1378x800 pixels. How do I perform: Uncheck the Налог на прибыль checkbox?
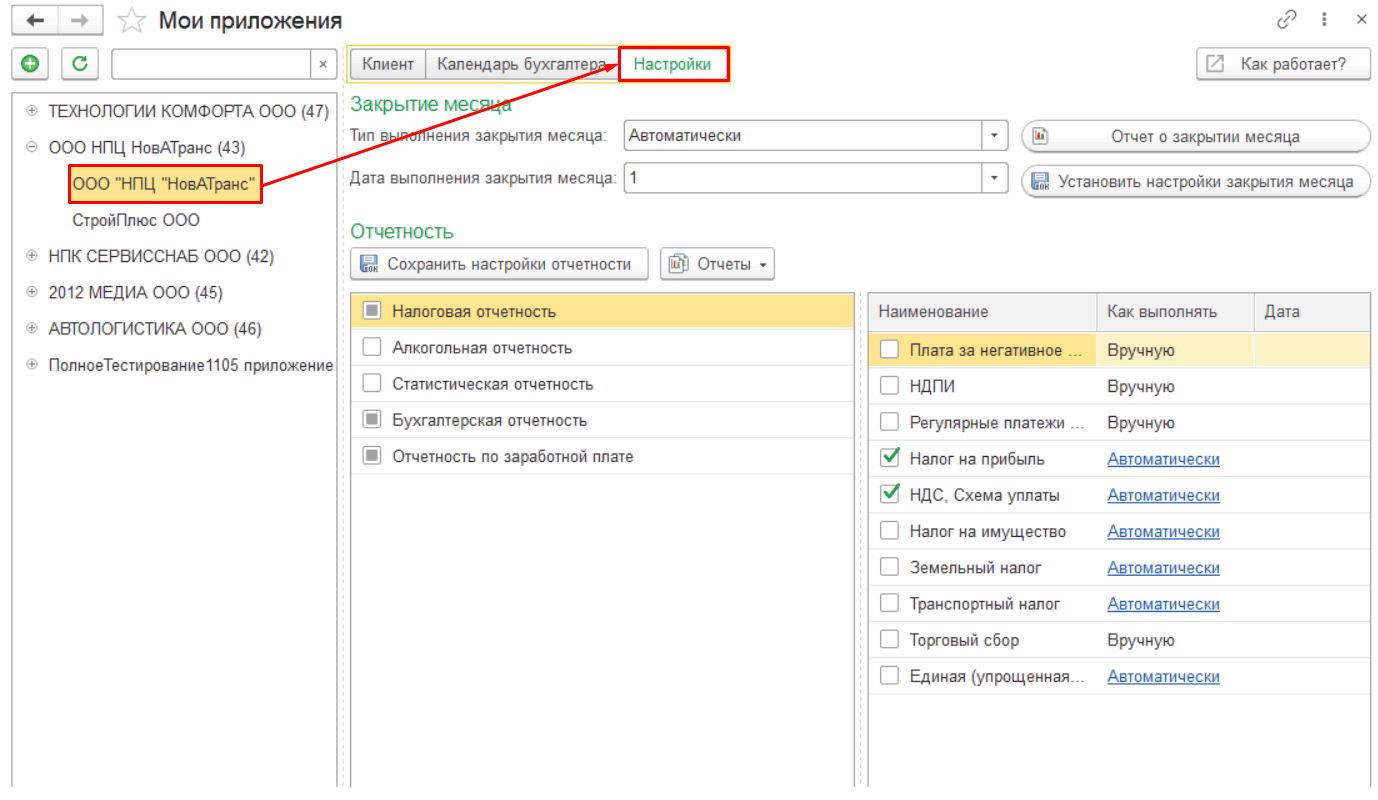tap(889, 459)
